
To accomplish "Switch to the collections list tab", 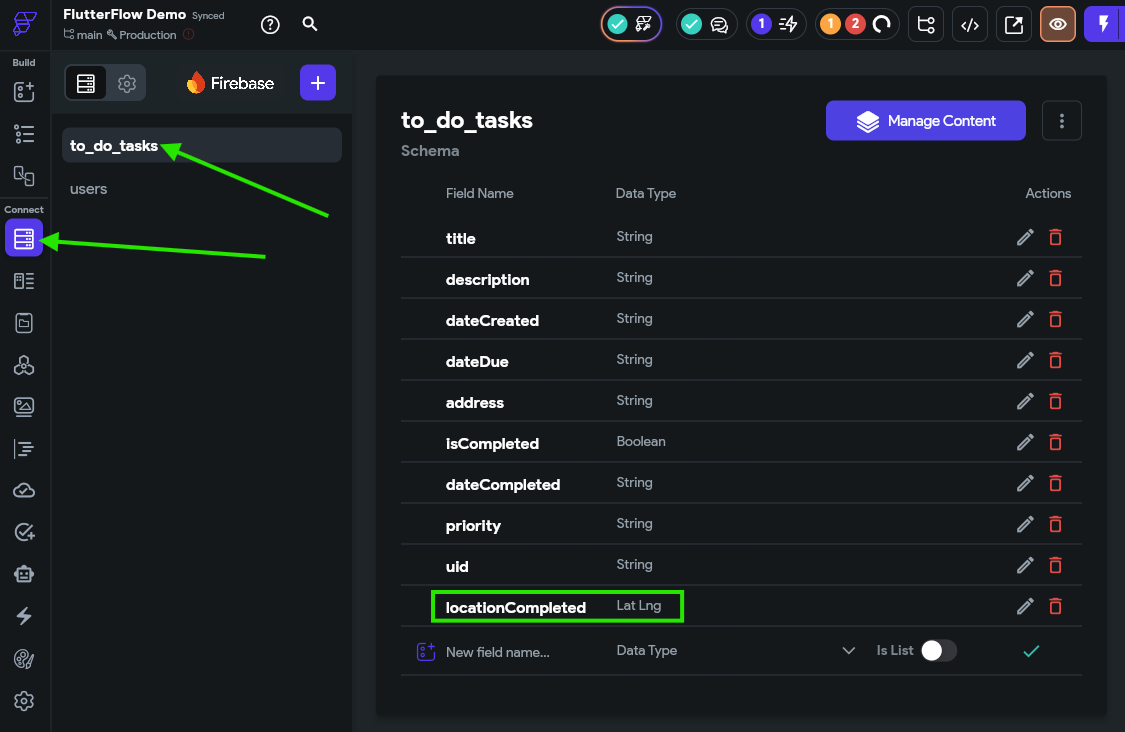I will tap(85, 83).
